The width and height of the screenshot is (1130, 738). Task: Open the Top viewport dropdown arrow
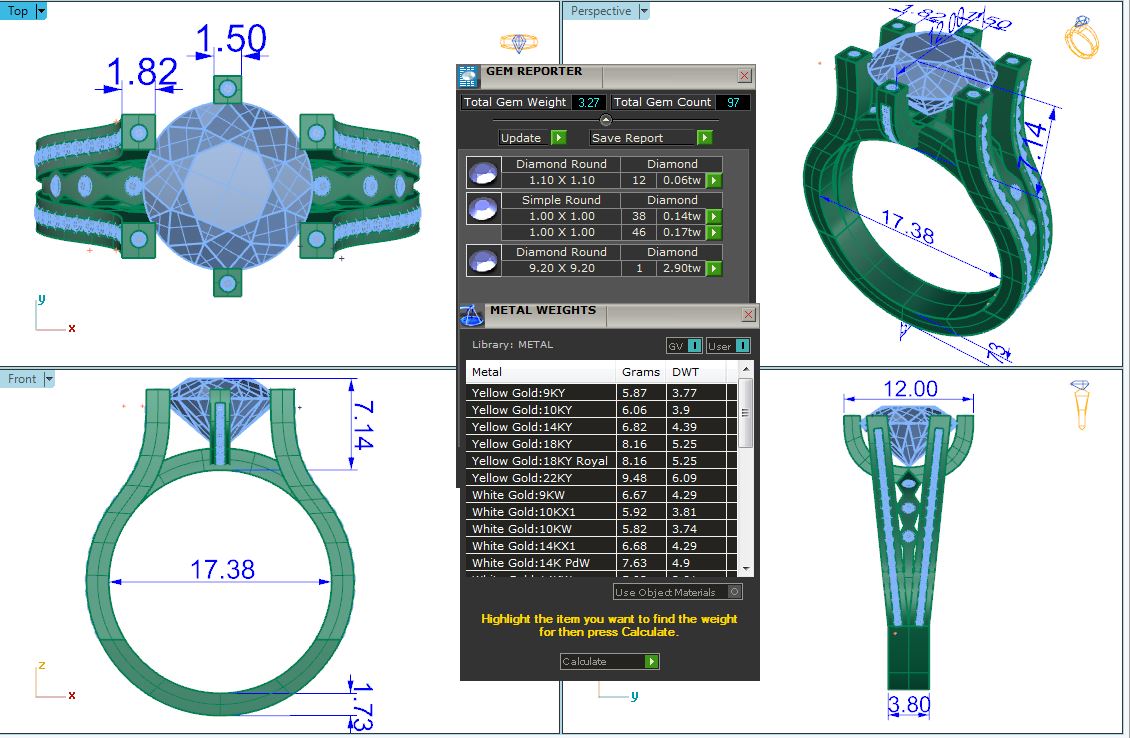click(41, 11)
